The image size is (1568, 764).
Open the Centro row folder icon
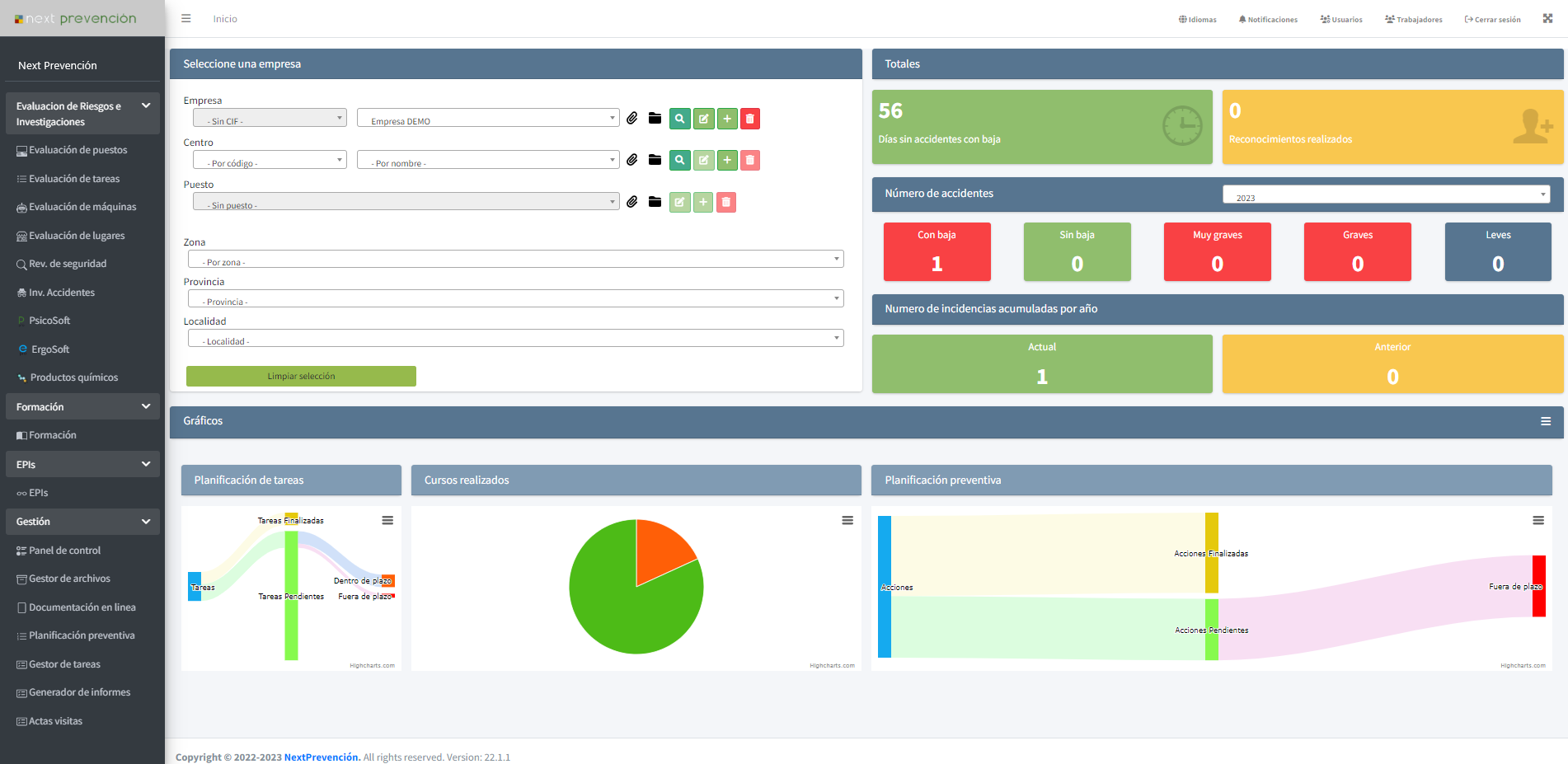(x=655, y=160)
